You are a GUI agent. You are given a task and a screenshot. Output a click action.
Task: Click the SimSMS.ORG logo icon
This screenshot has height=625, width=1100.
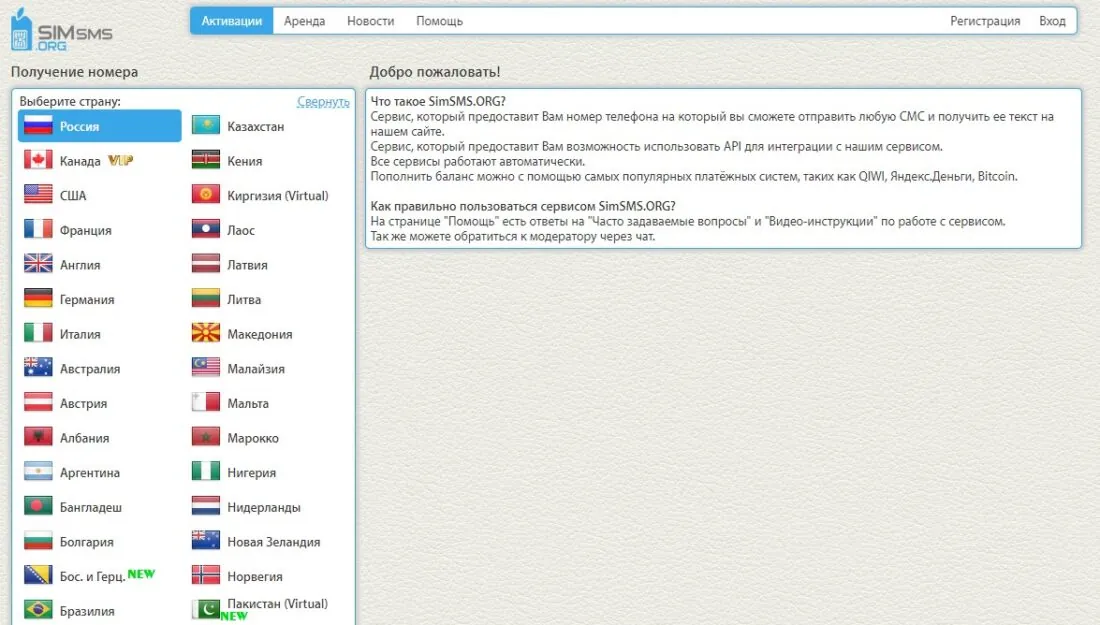[x=22, y=31]
